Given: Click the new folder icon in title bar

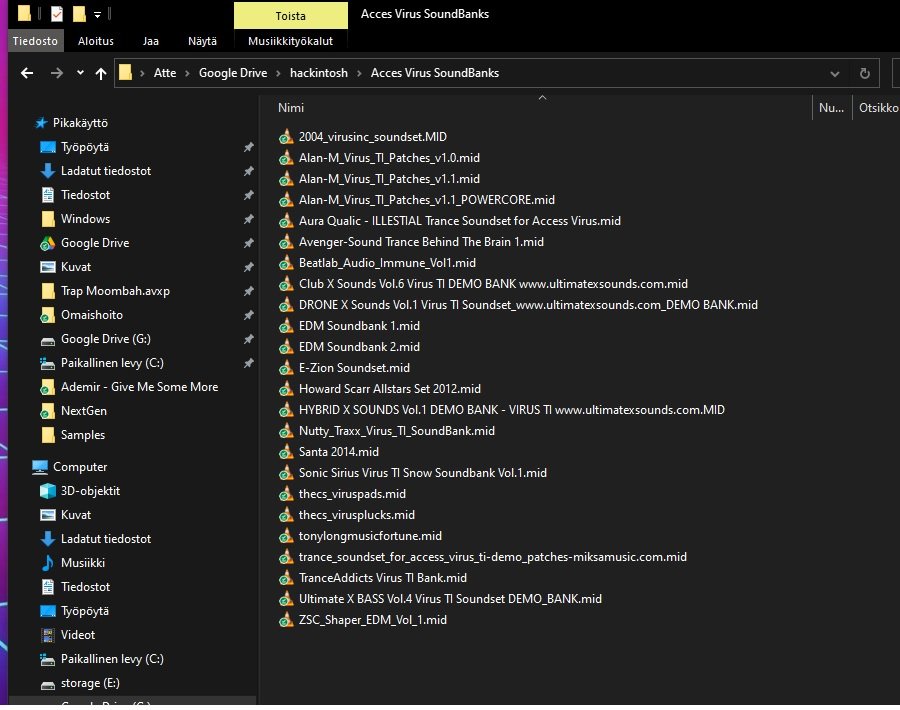Looking at the screenshot, I should 79,13.
